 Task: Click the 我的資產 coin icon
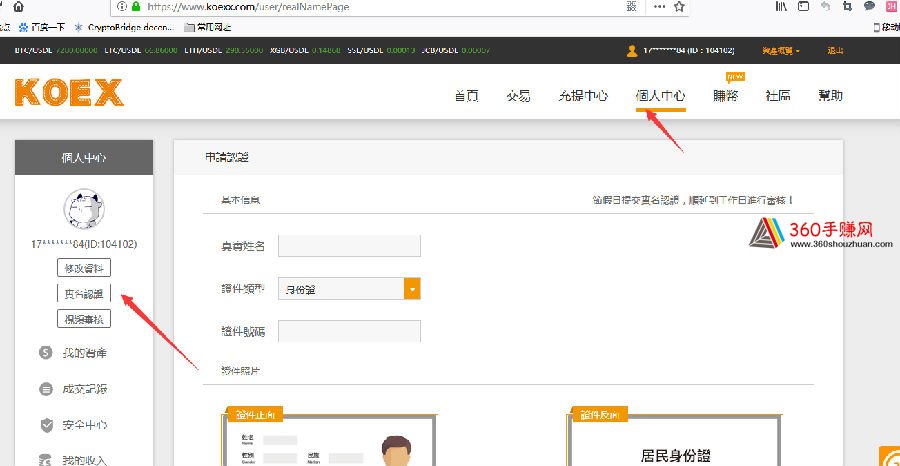click(45, 352)
